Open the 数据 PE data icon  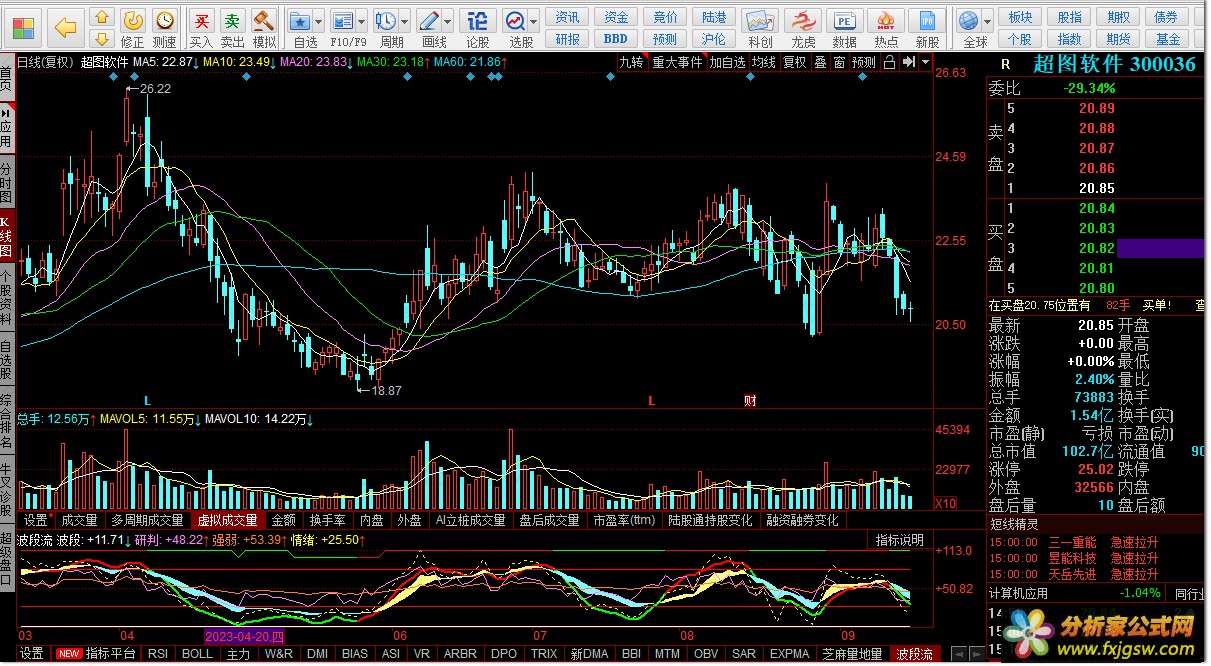(x=845, y=28)
